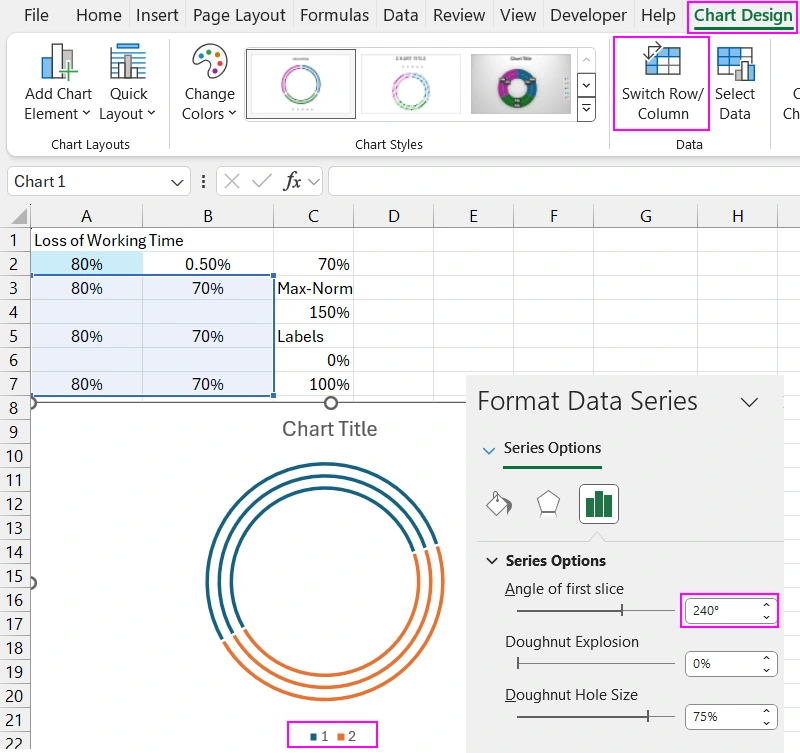Open Insert Function with the fx icon
The height and width of the screenshot is (753, 800).
point(288,181)
